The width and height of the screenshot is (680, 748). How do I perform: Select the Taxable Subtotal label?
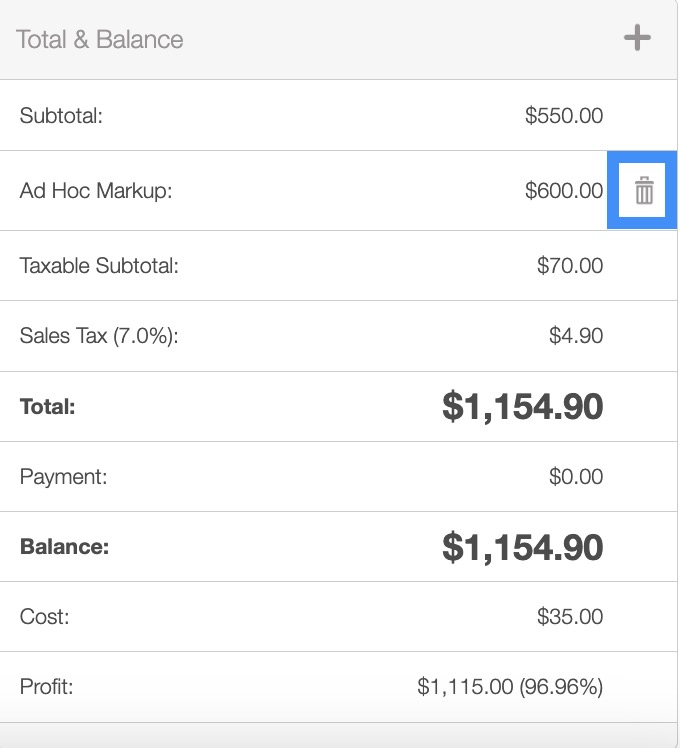[x=99, y=266]
